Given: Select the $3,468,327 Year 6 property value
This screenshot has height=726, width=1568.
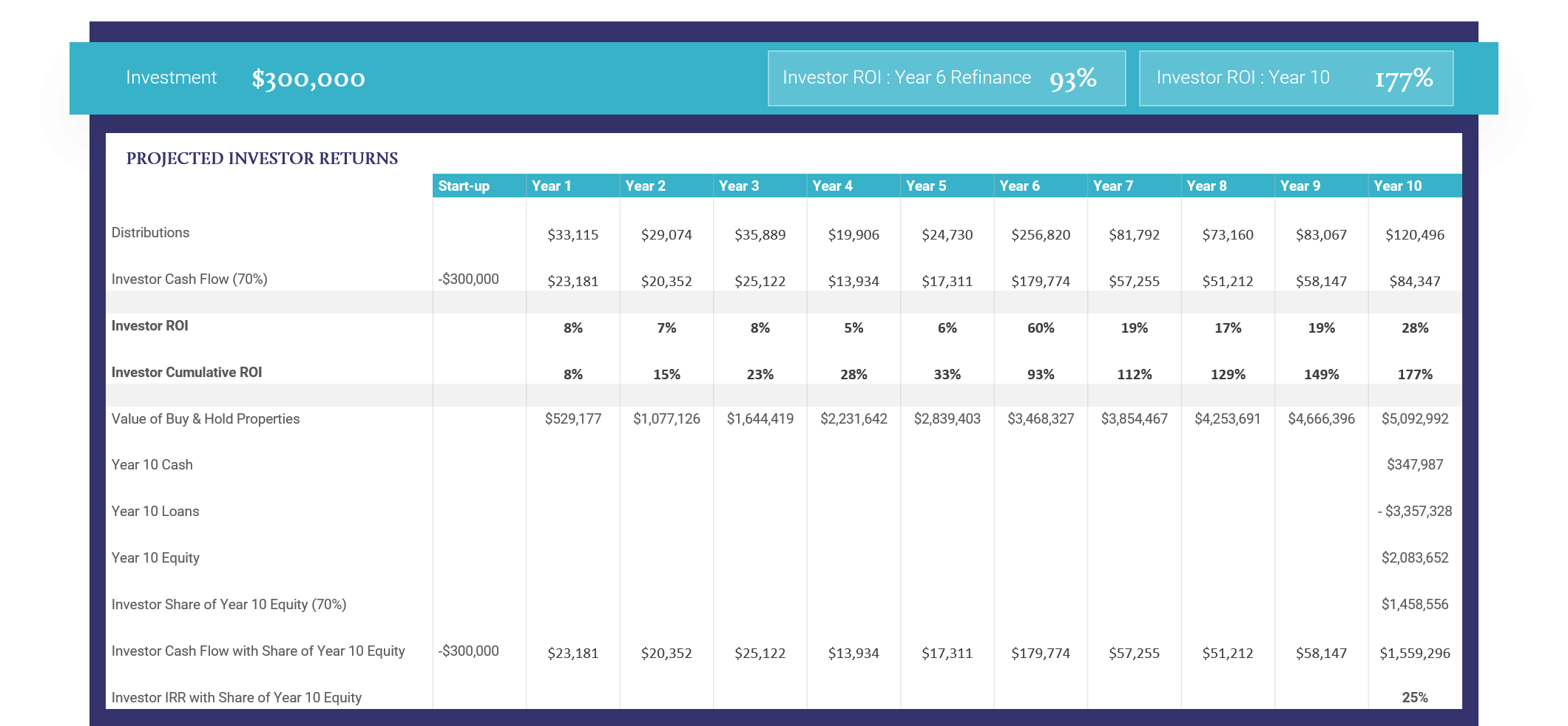Looking at the screenshot, I should [1041, 419].
